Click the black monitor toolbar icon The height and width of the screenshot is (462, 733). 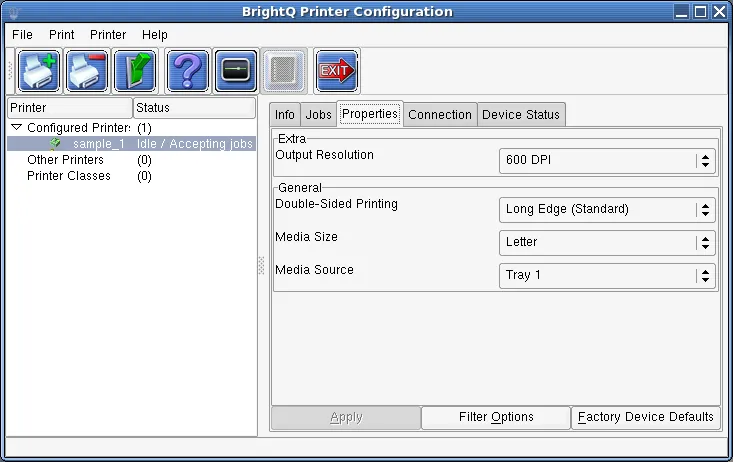[236, 71]
